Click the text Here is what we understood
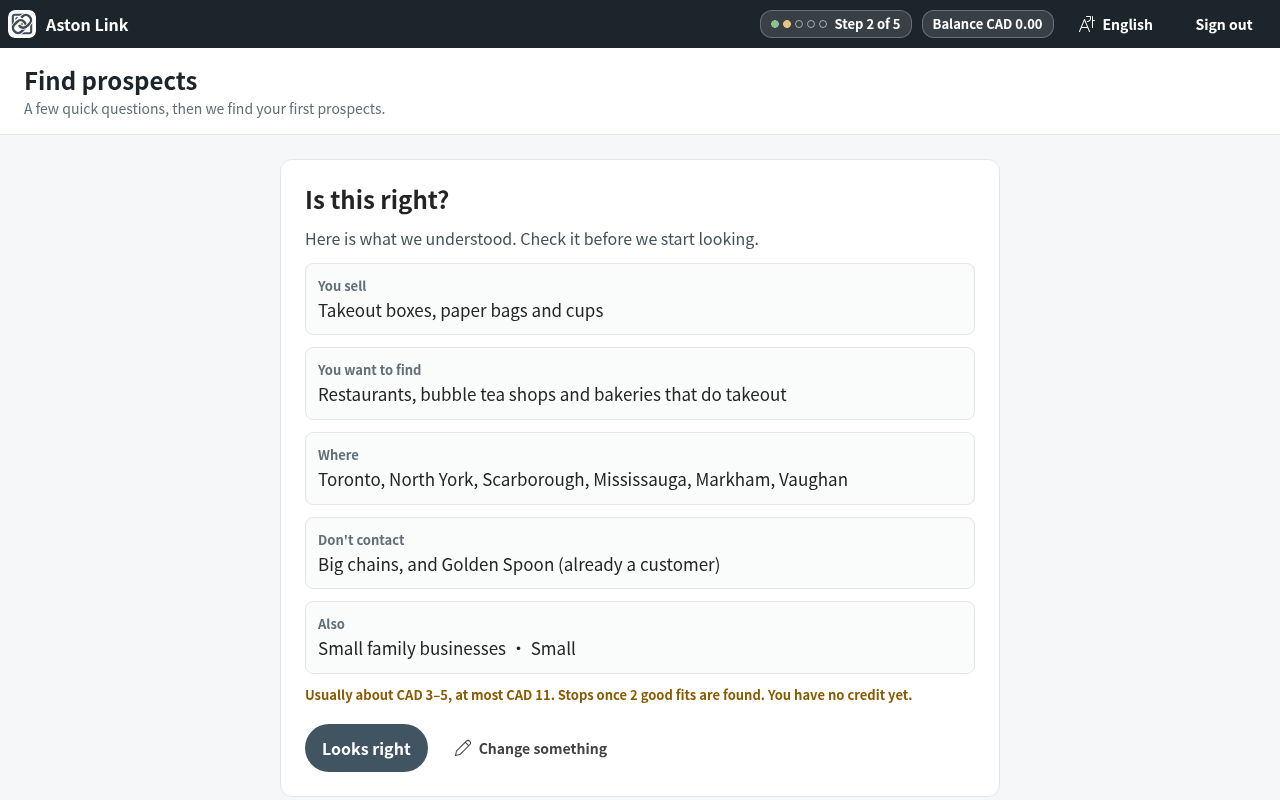Screen dimensions: 1280x800 click(532, 239)
